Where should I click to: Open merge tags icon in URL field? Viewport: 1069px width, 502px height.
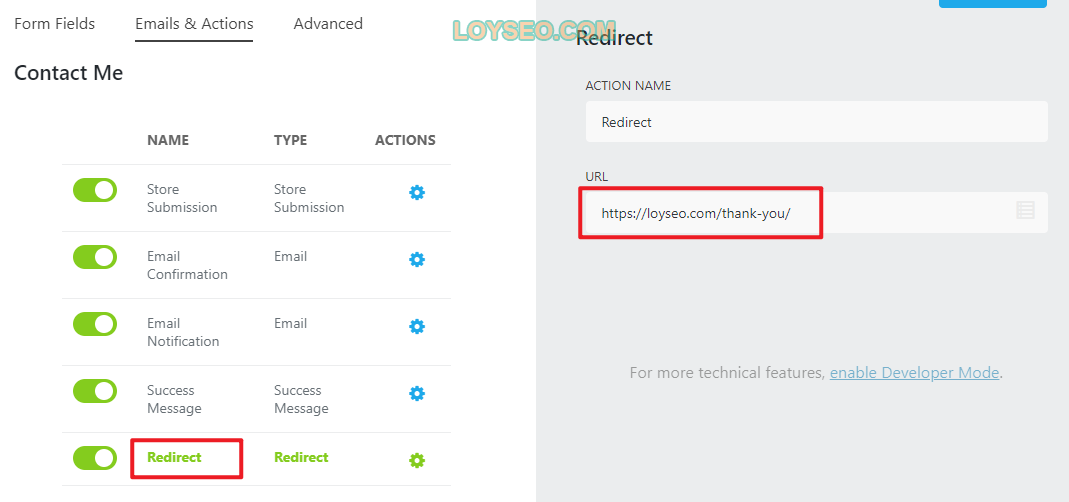pyautogui.click(x=1025, y=211)
